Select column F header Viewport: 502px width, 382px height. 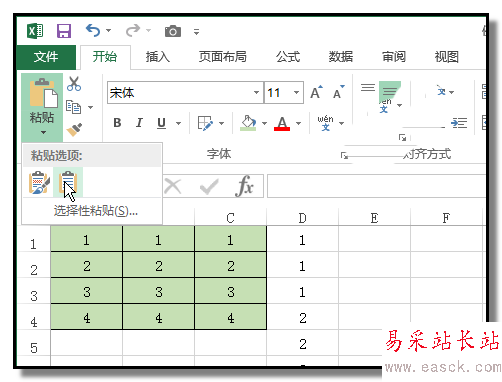tap(446, 218)
